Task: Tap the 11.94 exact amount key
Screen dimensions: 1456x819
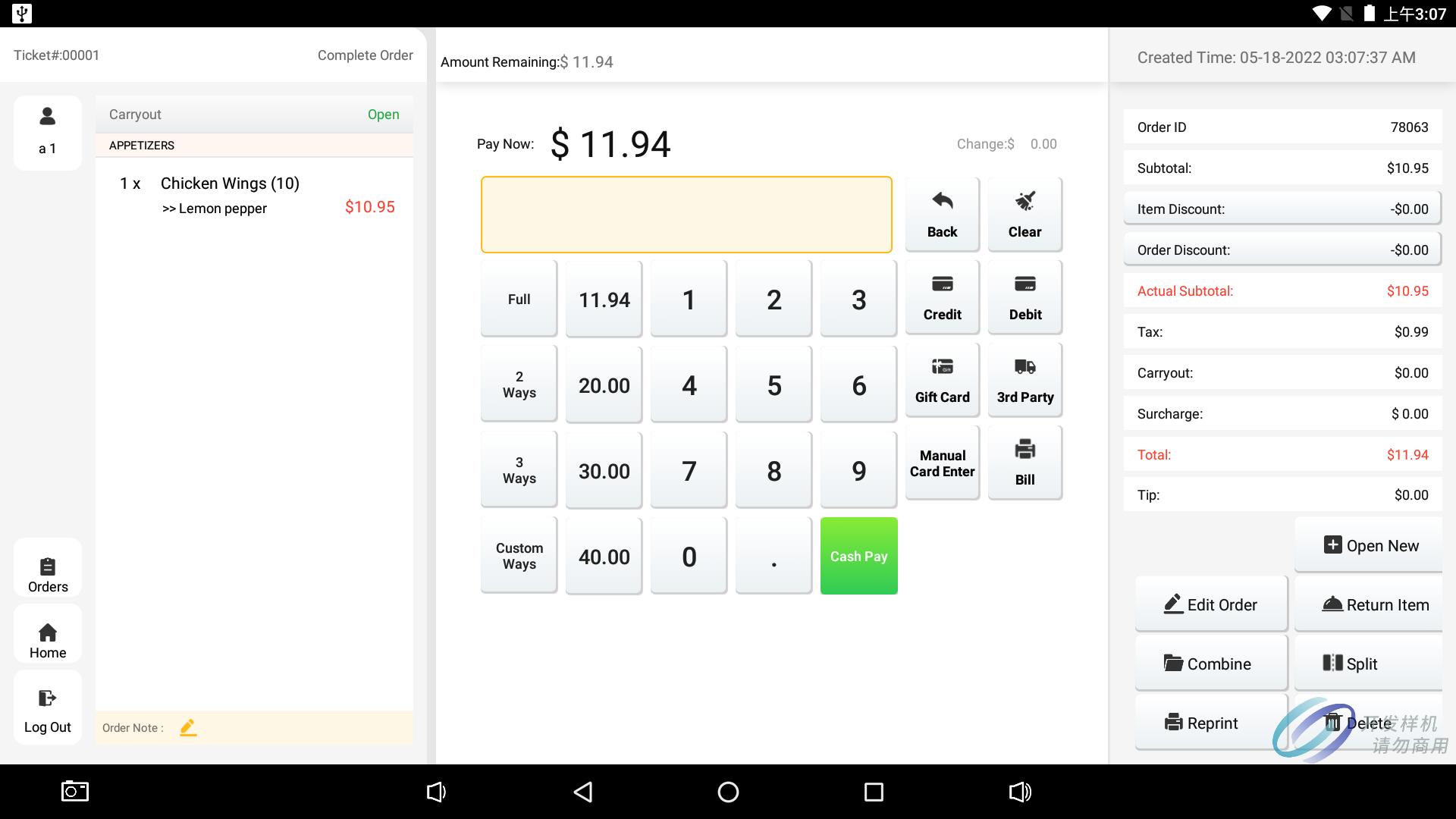Action: (x=604, y=299)
